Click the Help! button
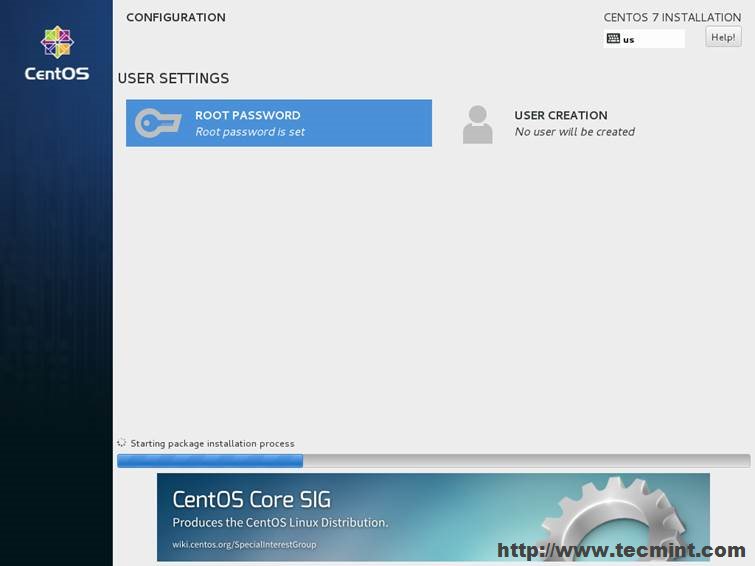The image size is (755, 566). tap(723, 37)
